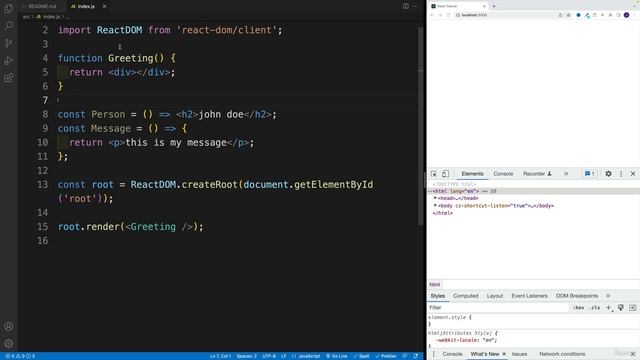Switch to the Elements panel tab

(472, 174)
